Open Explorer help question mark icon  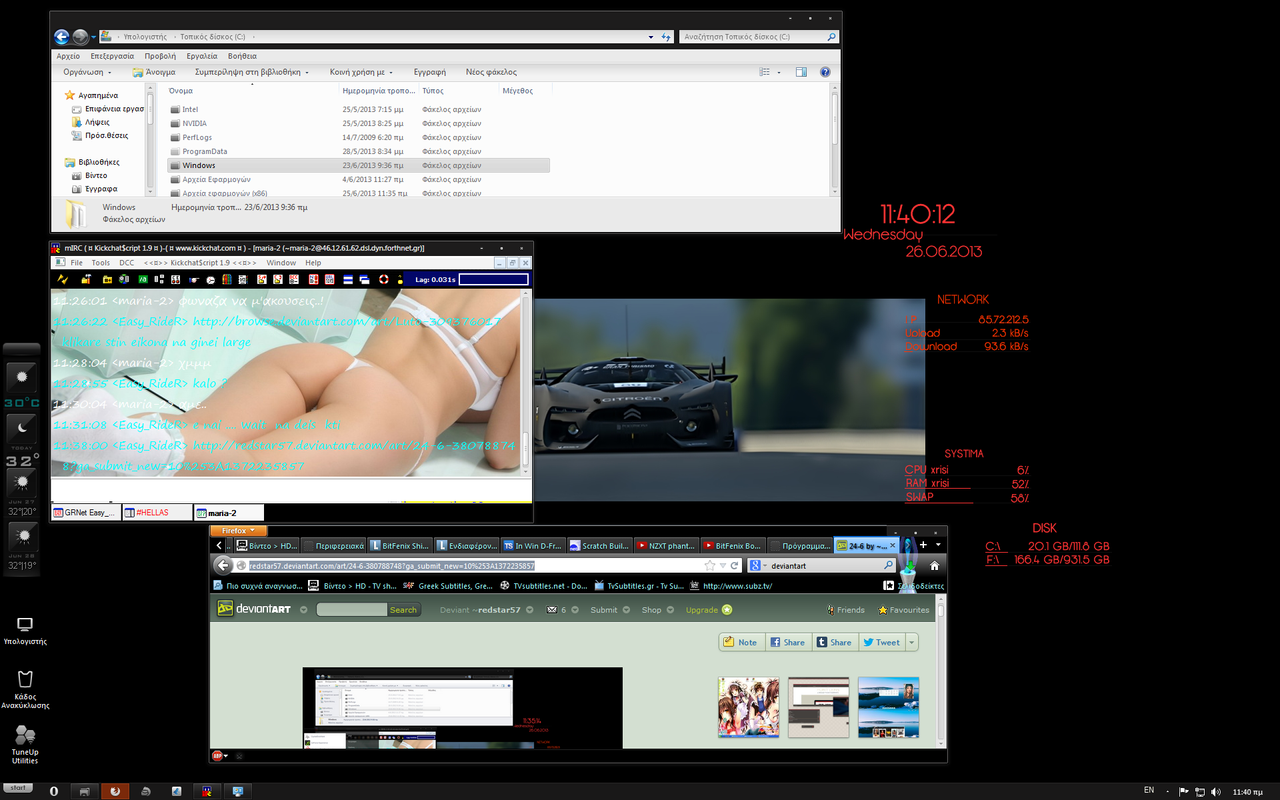pyautogui.click(x=825, y=72)
